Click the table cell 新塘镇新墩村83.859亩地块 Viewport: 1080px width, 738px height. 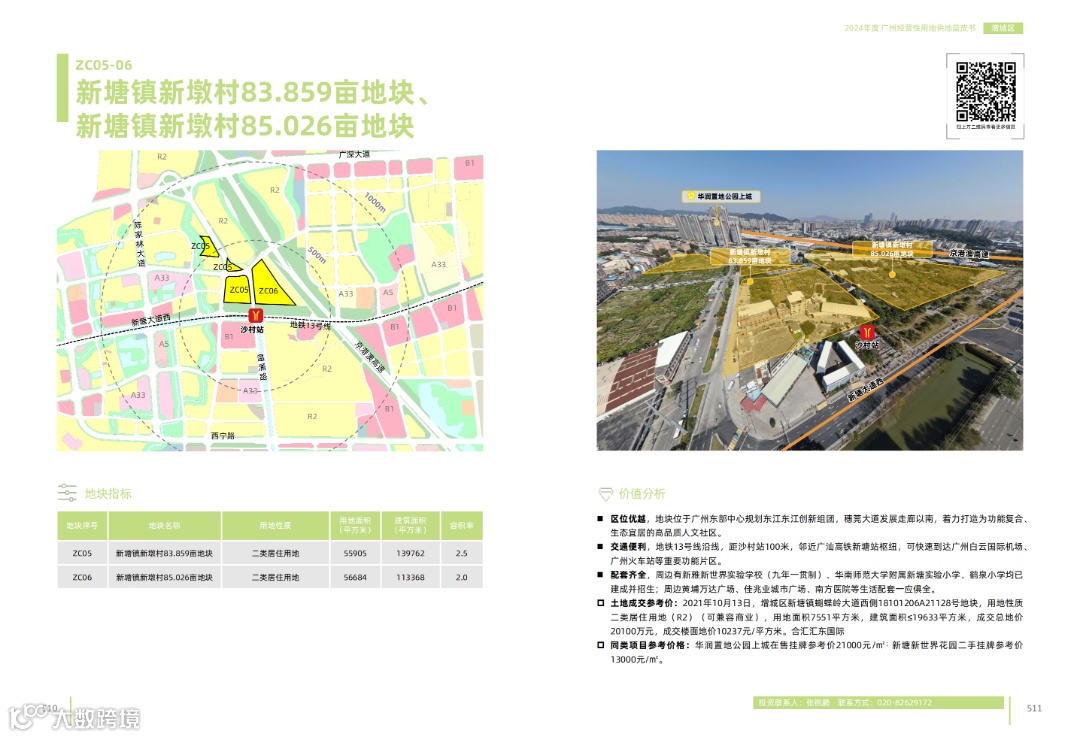(x=164, y=553)
